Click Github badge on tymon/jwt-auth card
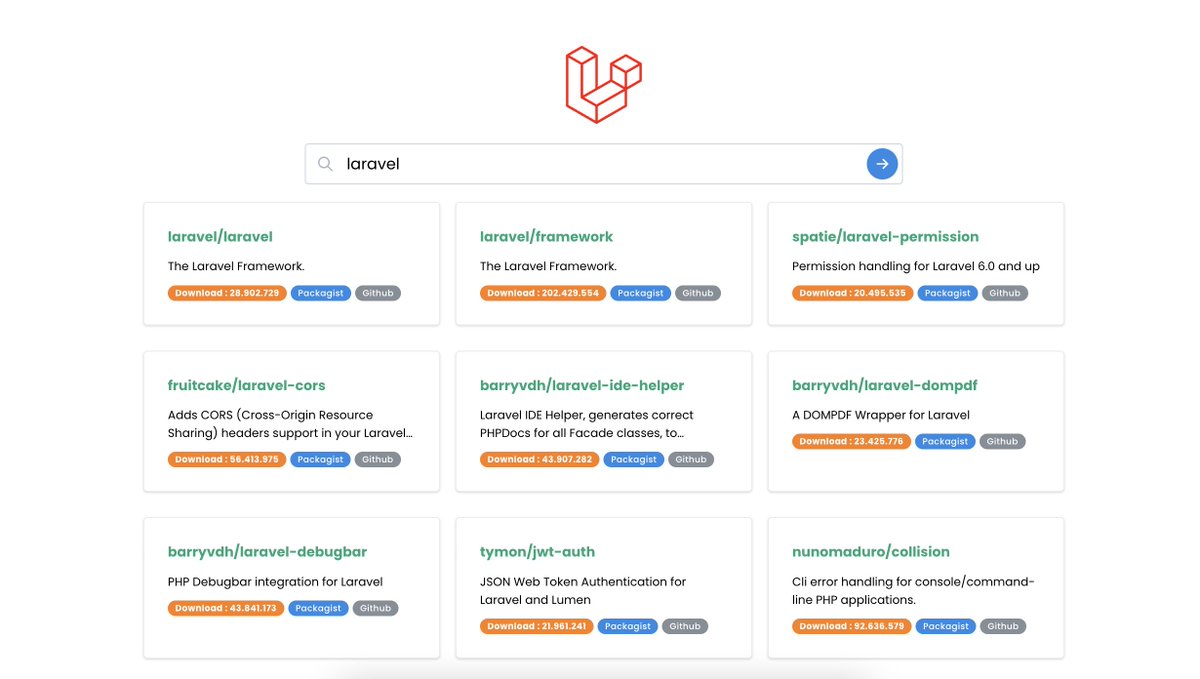 [x=685, y=626]
